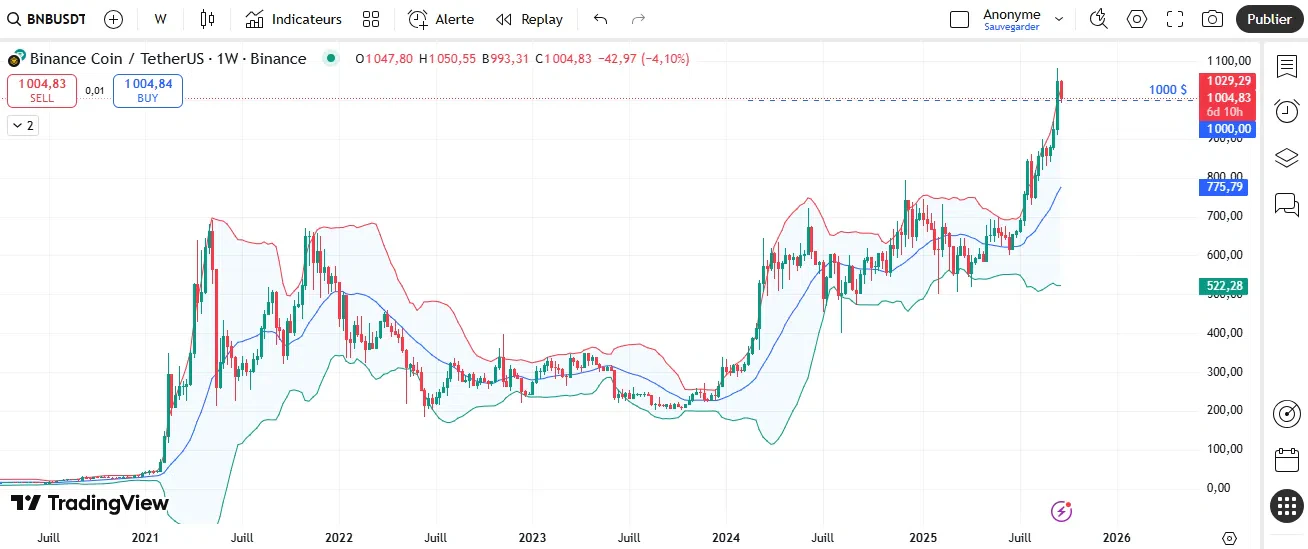Click the 2024 label on time axis
The image size is (1308, 549).
[726, 538]
